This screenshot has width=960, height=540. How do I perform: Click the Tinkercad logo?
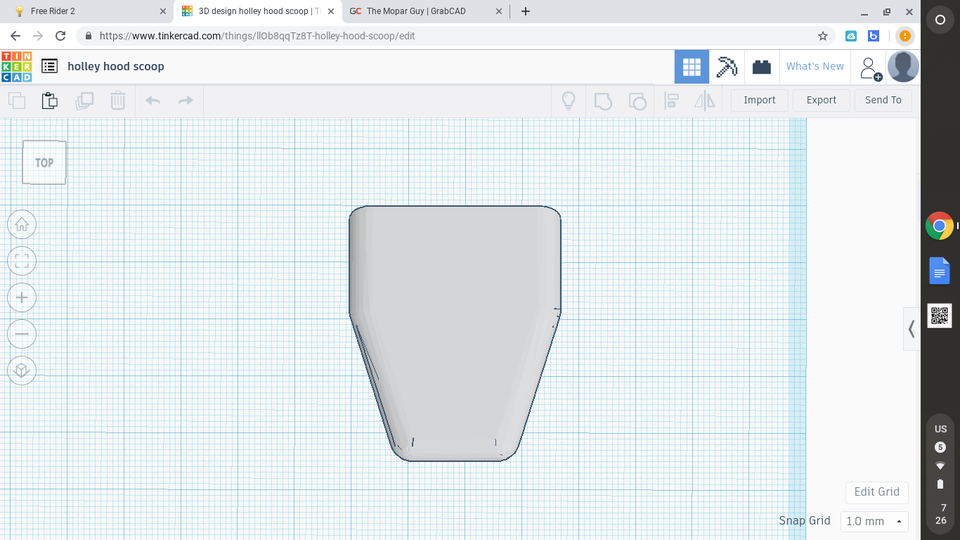pos(17,67)
